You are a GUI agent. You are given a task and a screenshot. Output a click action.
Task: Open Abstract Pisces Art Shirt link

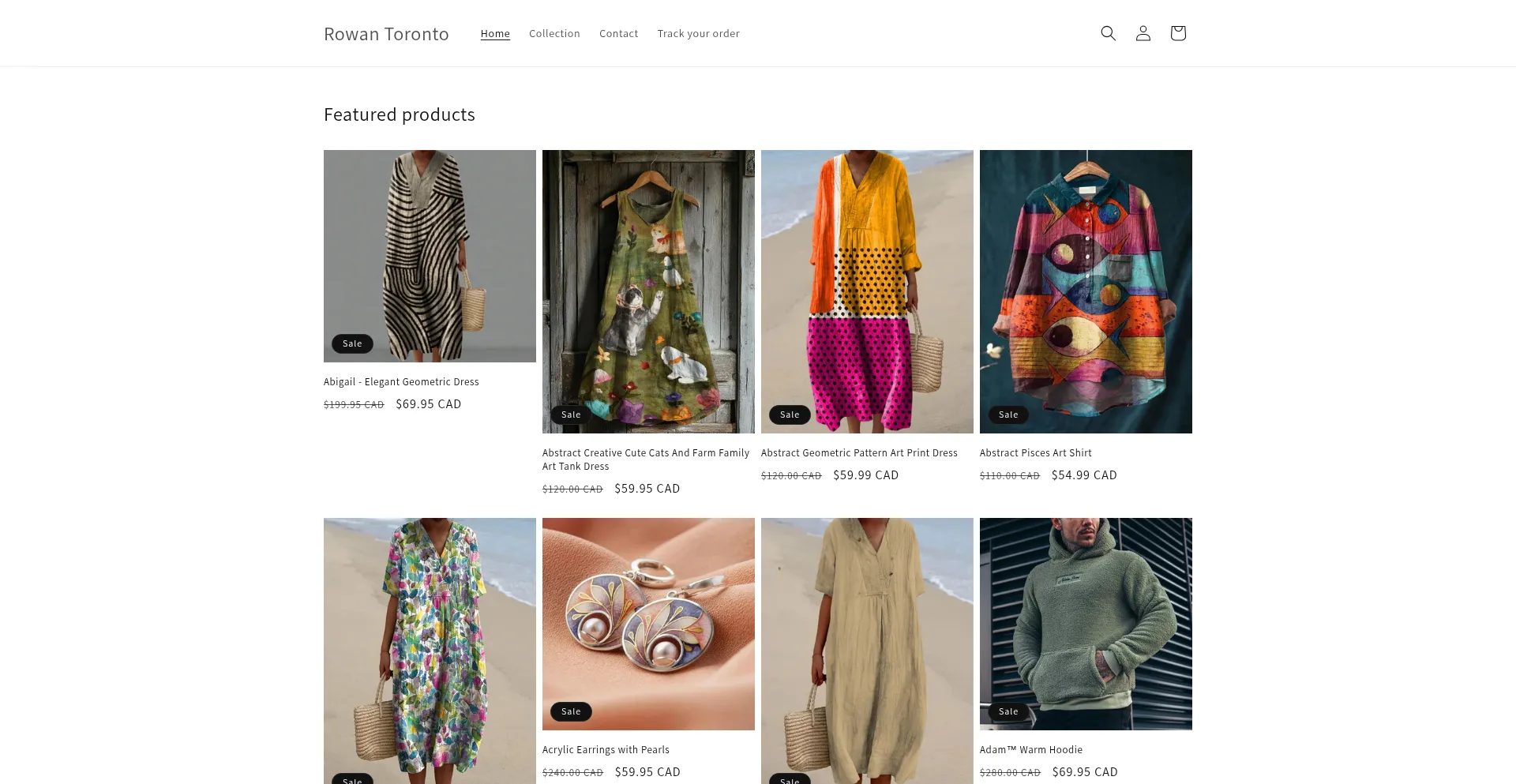point(1035,453)
